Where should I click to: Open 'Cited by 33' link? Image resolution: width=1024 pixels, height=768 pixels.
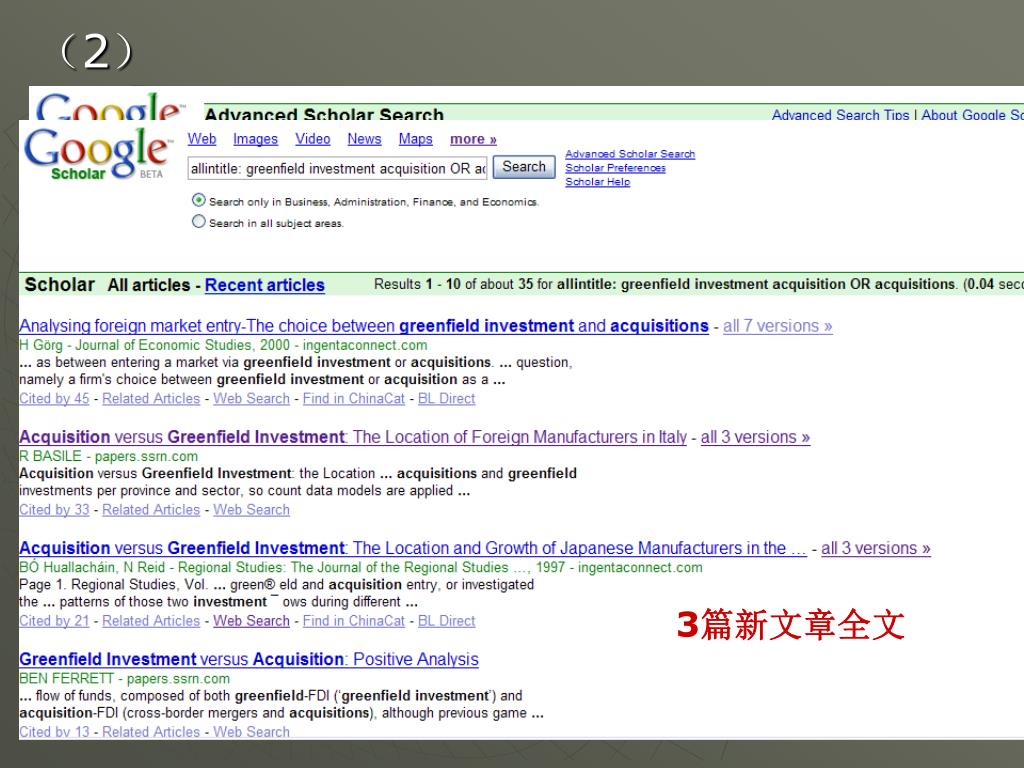tap(54, 509)
